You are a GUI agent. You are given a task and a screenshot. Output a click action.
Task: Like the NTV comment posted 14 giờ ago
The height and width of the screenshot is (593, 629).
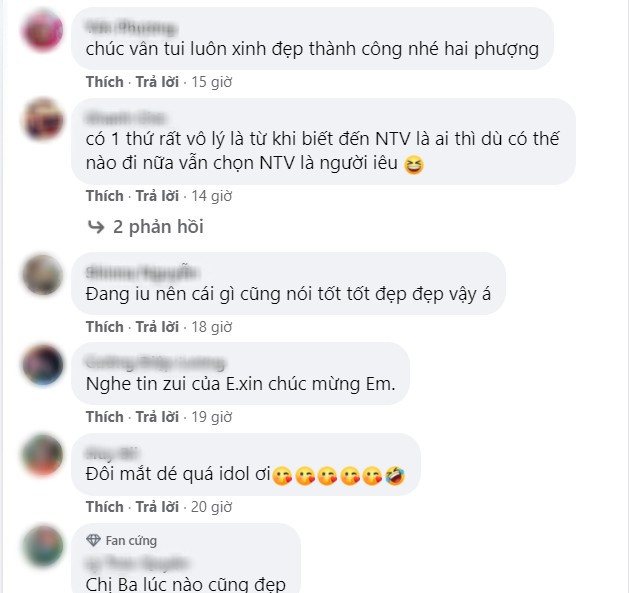pyautogui.click(x=105, y=196)
